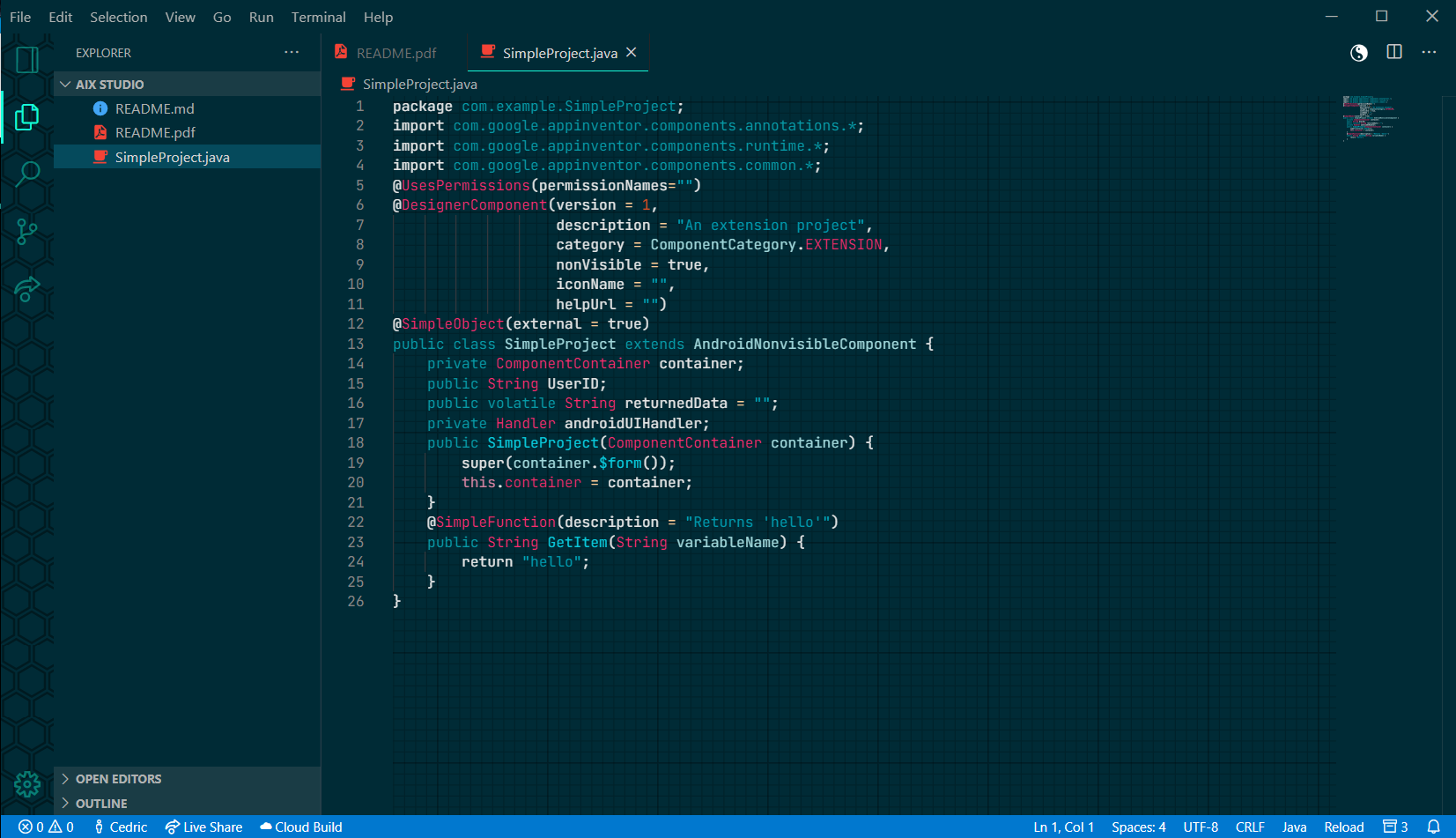
Task: Click the Explorer files icon
Action: click(27, 116)
